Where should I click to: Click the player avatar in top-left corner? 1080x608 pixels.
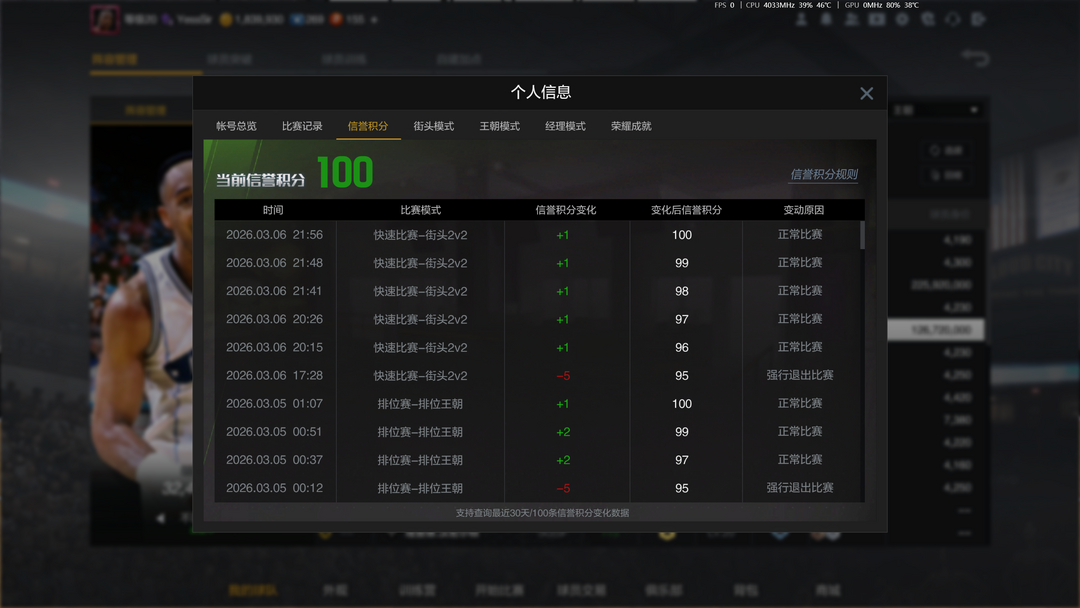[x=104, y=19]
